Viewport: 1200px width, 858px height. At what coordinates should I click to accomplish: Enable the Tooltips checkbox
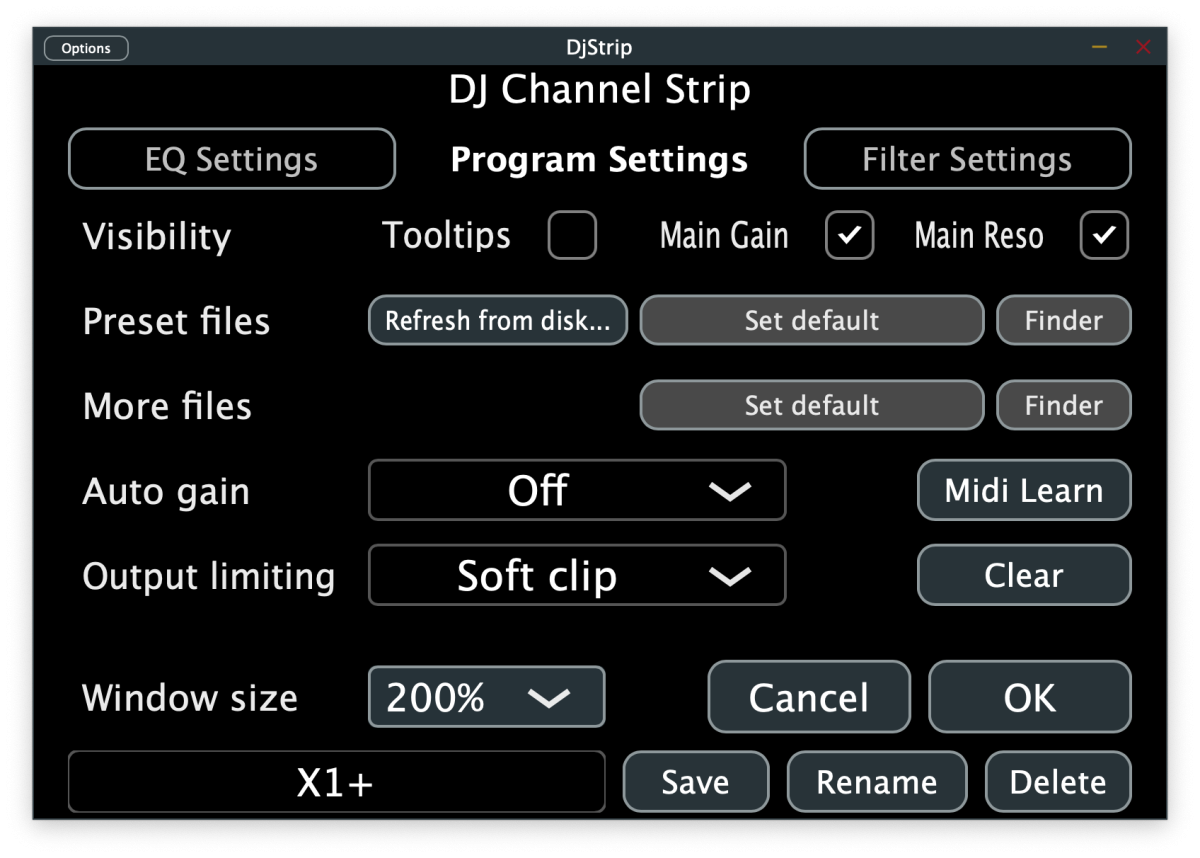573,236
